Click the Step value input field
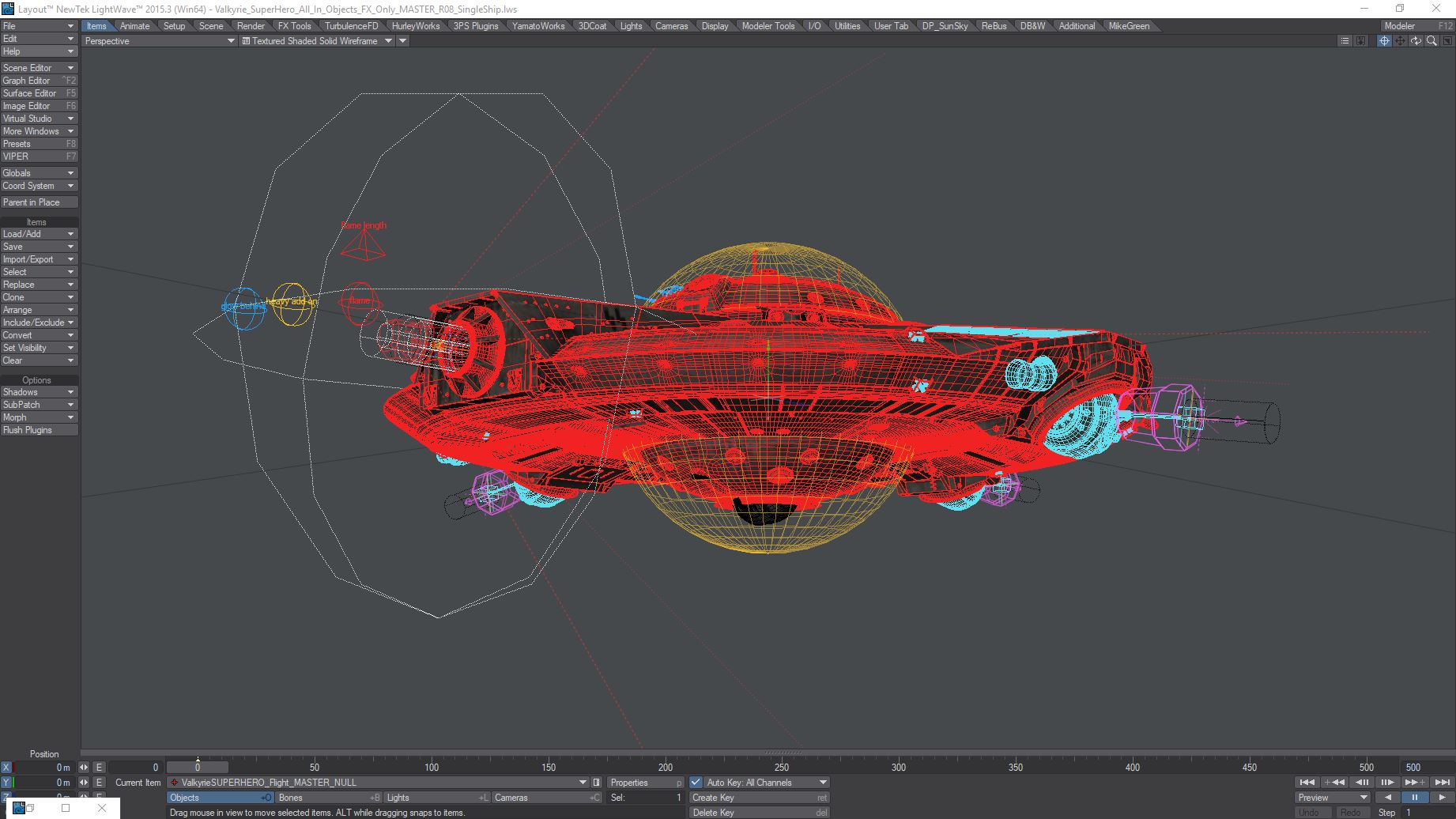The height and width of the screenshot is (819, 1456). tap(1427, 813)
